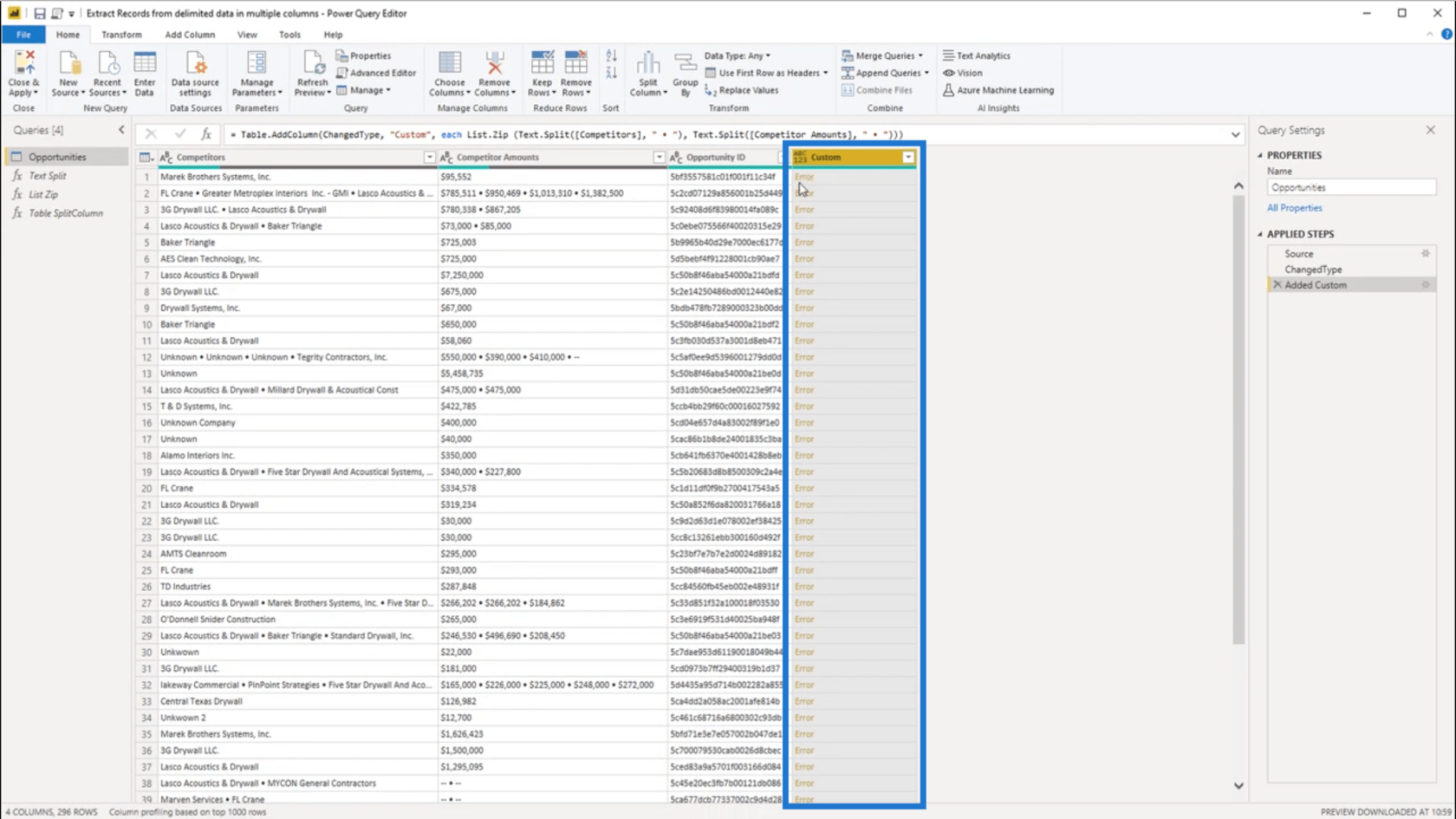Cancel the formula bar edit with the X icon
This screenshot has height=819, width=1456.
[x=151, y=134]
